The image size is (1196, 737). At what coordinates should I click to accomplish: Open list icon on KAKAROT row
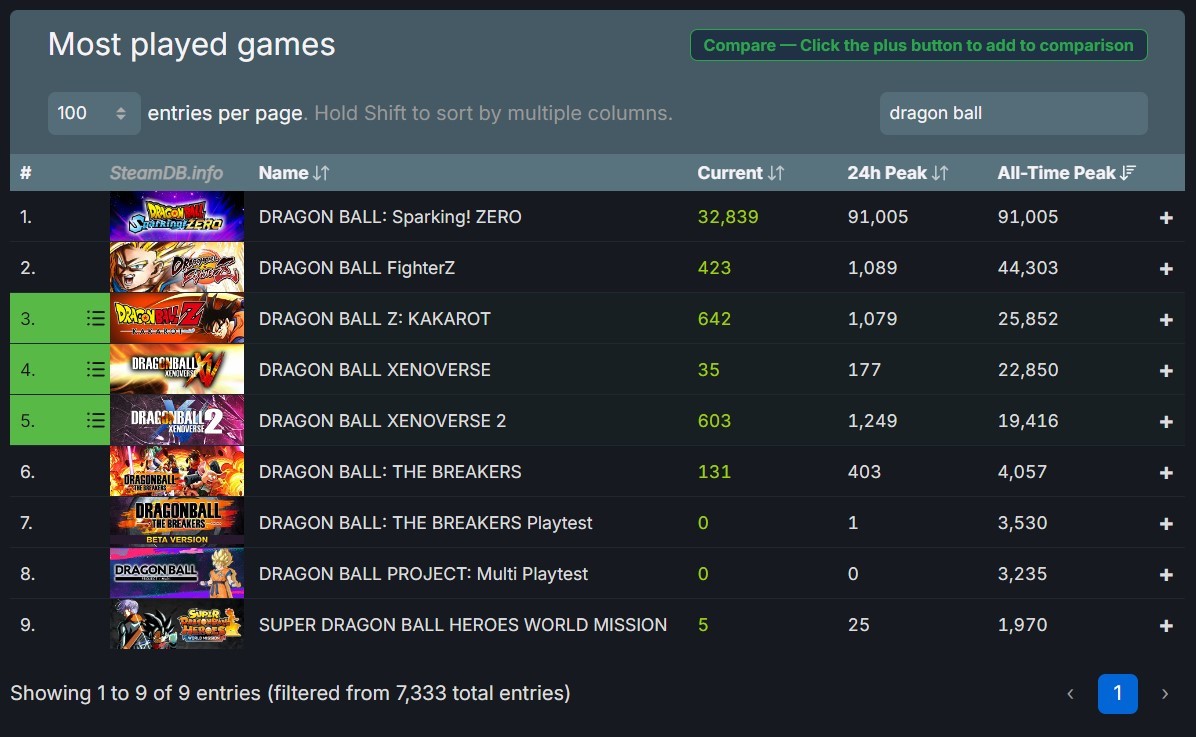(x=95, y=318)
